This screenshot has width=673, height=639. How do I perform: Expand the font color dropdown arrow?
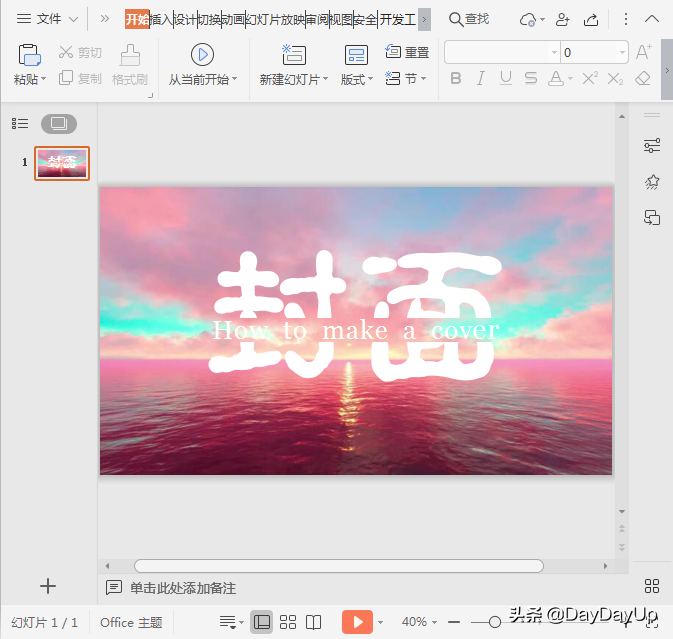570,79
